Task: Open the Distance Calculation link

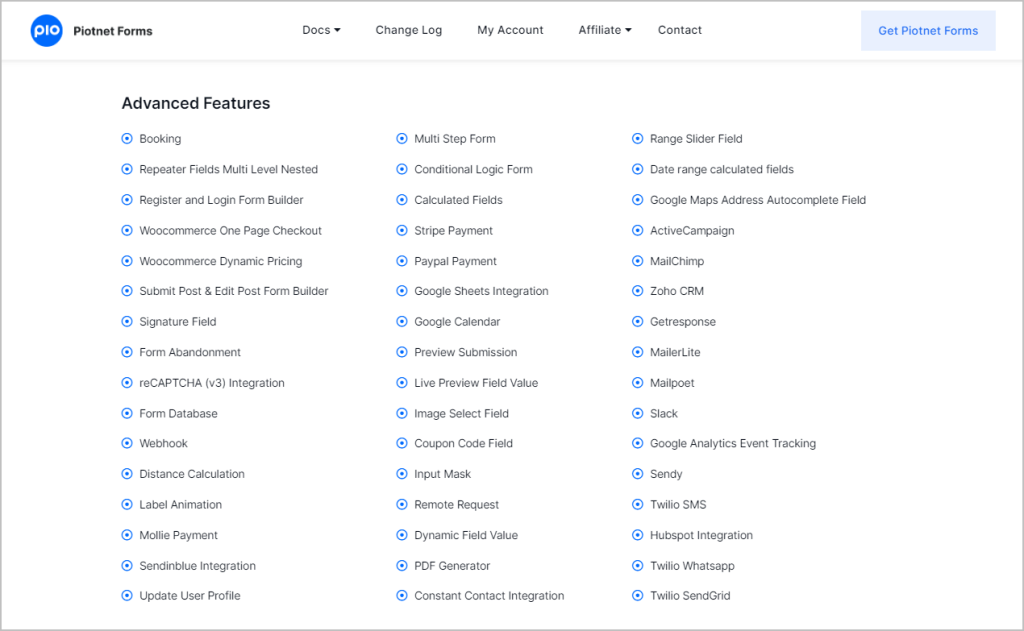Action: tap(192, 474)
